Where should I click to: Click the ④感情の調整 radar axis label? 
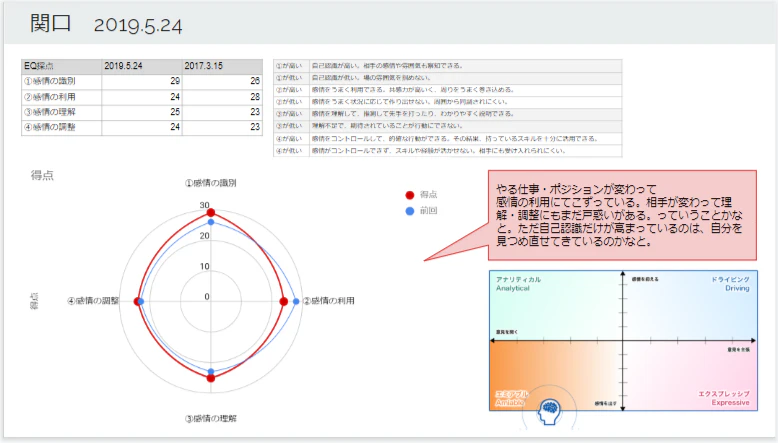click(93, 301)
